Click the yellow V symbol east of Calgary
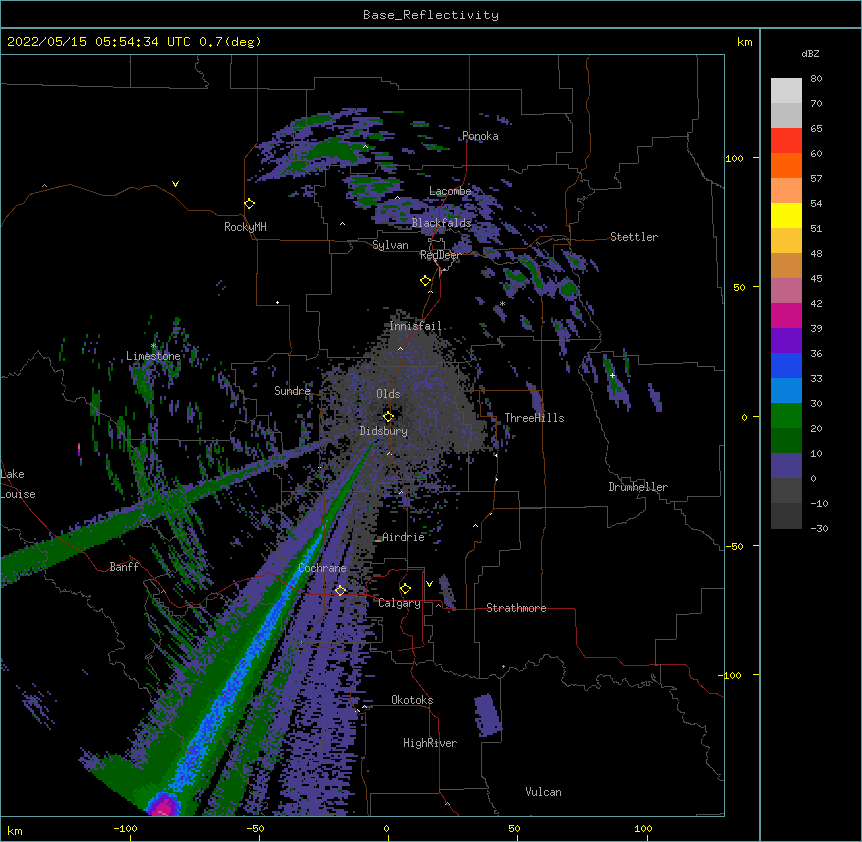862x842 pixels. click(429, 584)
